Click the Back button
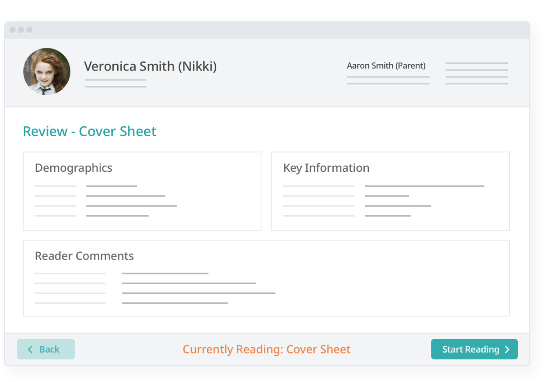 tap(46, 349)
